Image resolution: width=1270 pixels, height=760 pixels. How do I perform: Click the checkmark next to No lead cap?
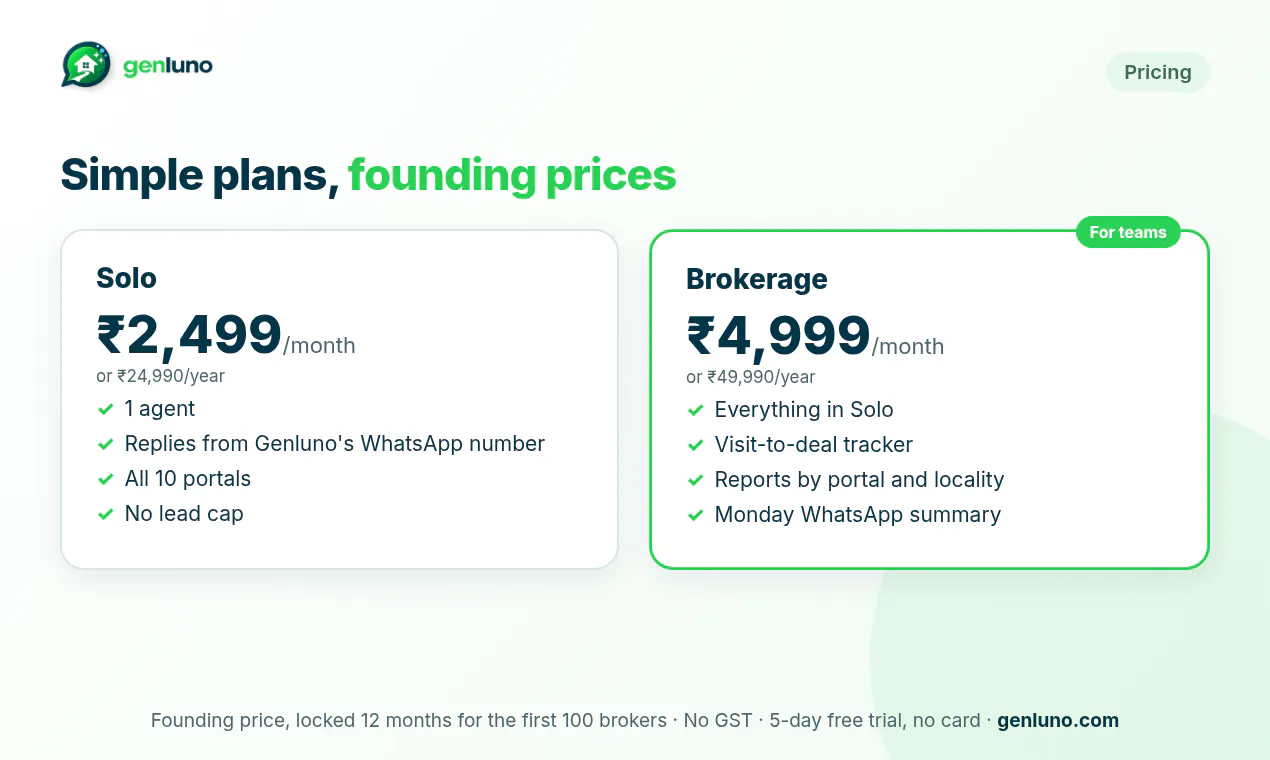[105, 514]
